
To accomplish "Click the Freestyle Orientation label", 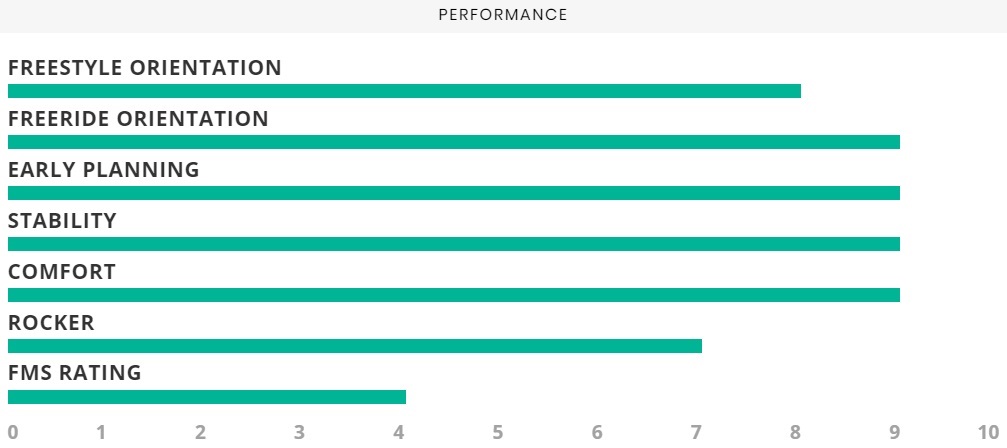I will pyautogui.click(x=144, y=67).
